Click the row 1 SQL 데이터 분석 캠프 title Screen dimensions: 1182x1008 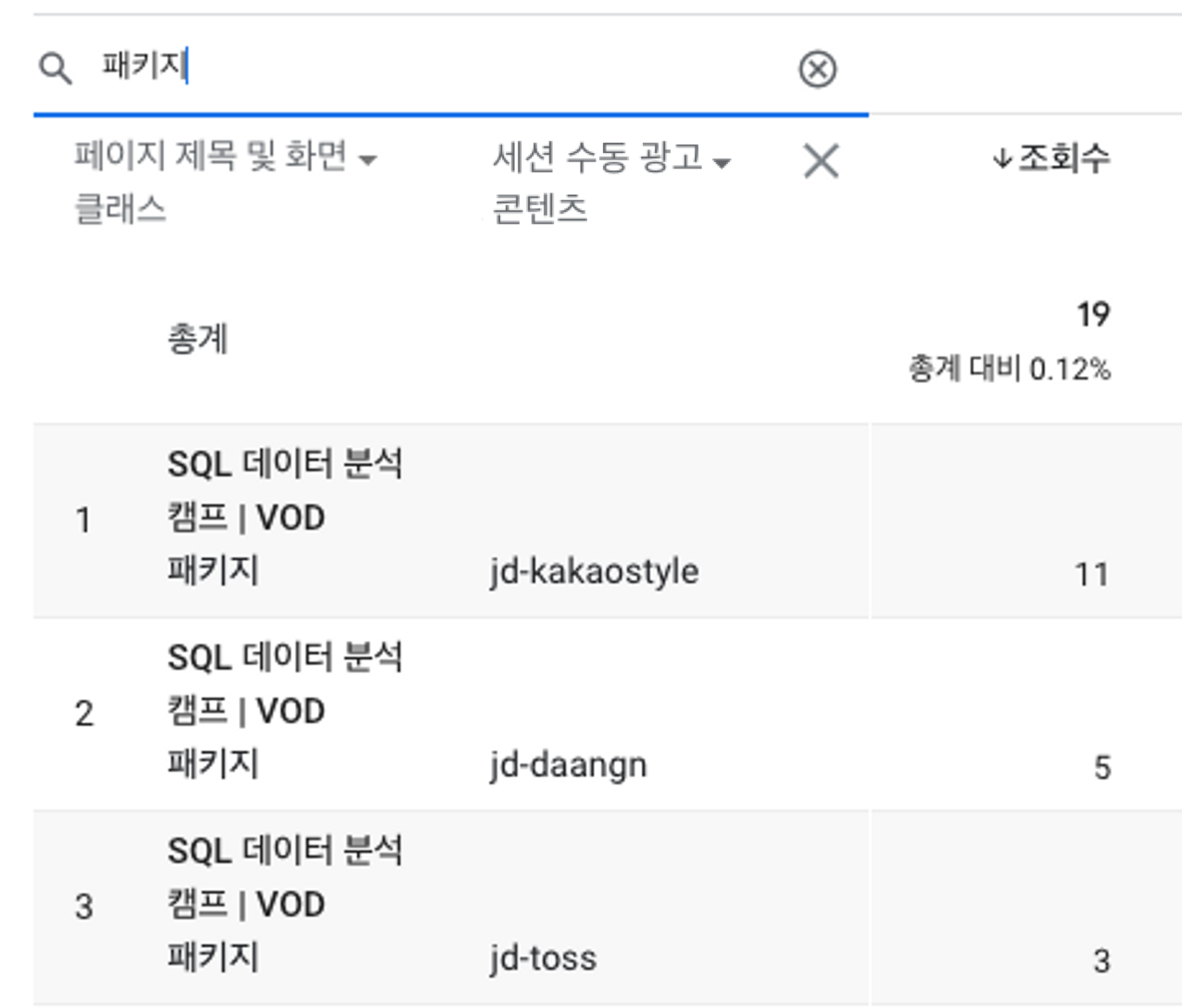pyautogui.click(x=284, y=517)
